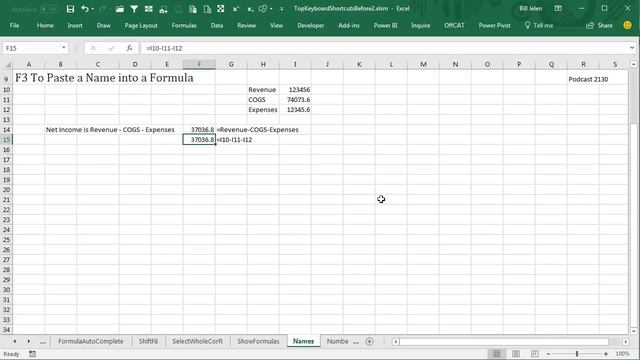The image size is (640, 360).
Task: Click the subscript x₂ icon
Action: tap(250, 9)
